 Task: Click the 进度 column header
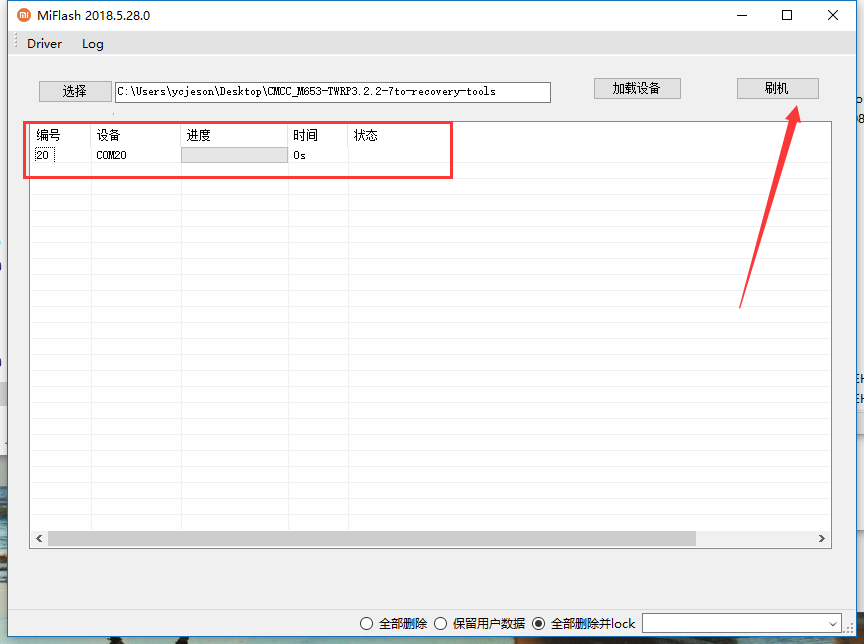[x=198, y=136]
